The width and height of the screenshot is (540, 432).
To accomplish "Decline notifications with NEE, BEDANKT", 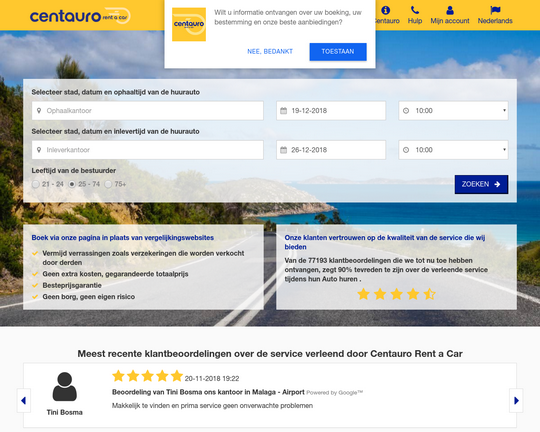I will click(x=270, y=52).
